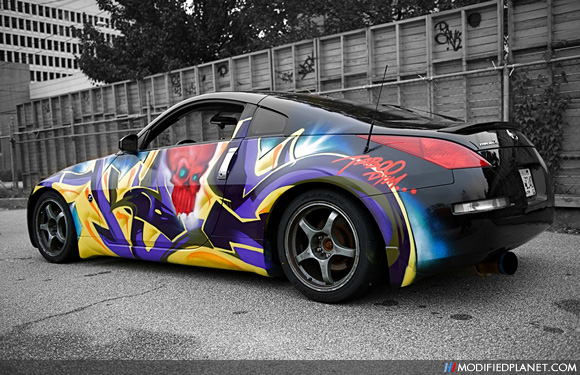The height and width of the screenshot is (375, 580).
Task: Click the radio antenna on rear
Action: click(375, 109)
